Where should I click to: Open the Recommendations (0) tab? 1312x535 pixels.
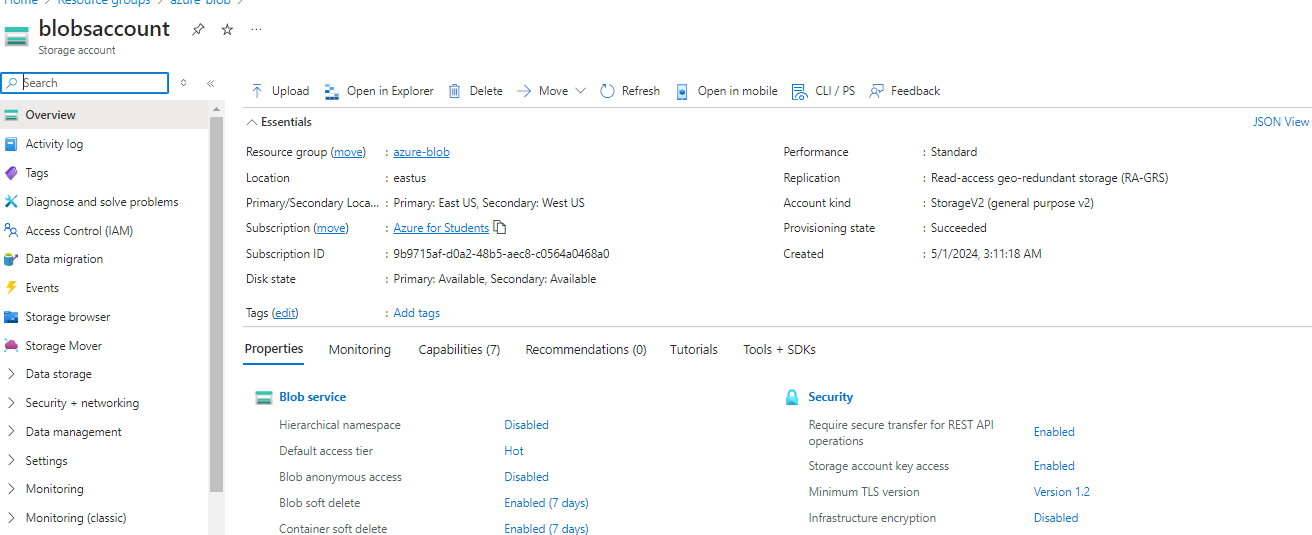click(586, 350)
